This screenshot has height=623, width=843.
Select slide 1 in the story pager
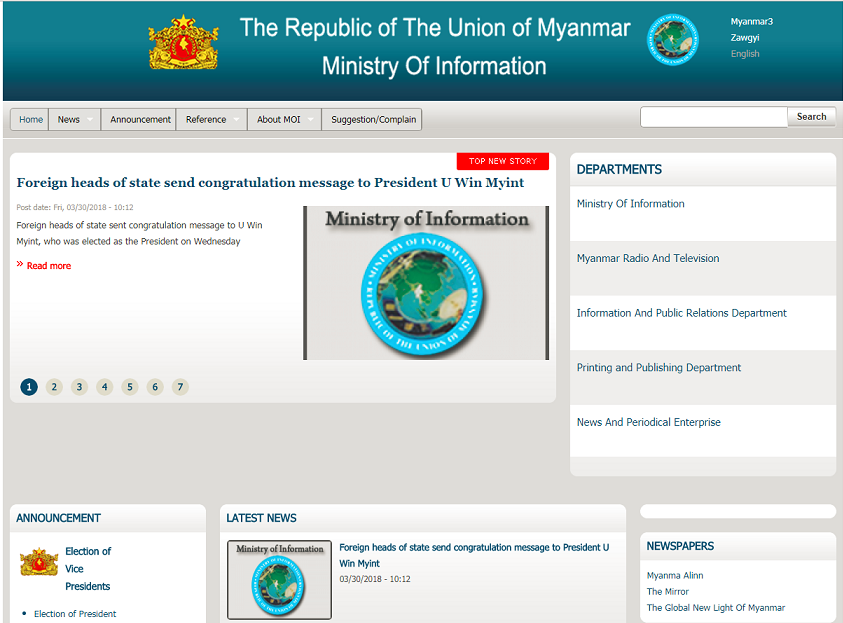click(x=29, y=386)
